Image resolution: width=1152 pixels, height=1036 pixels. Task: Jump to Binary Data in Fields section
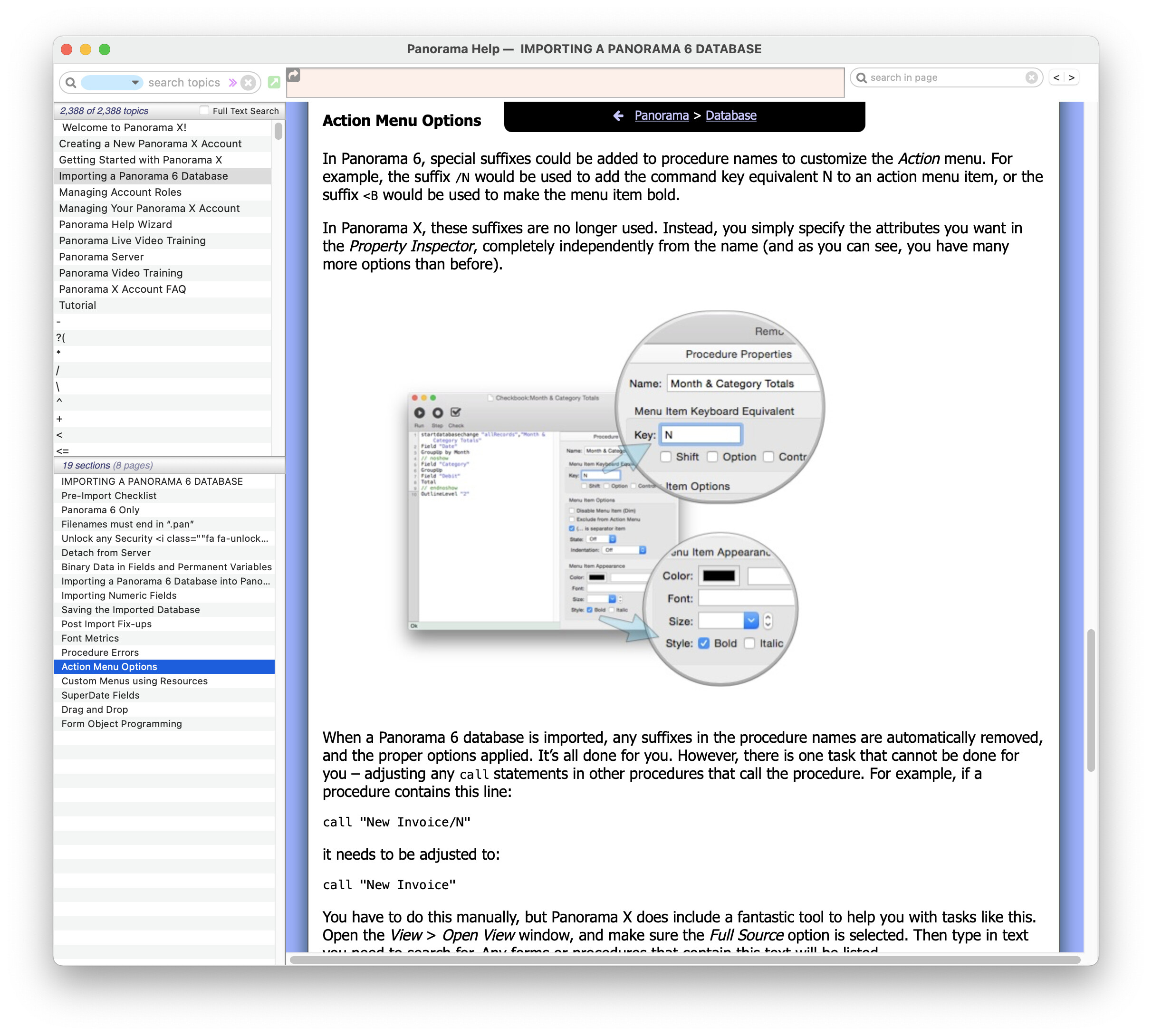(x=164, y=567)
